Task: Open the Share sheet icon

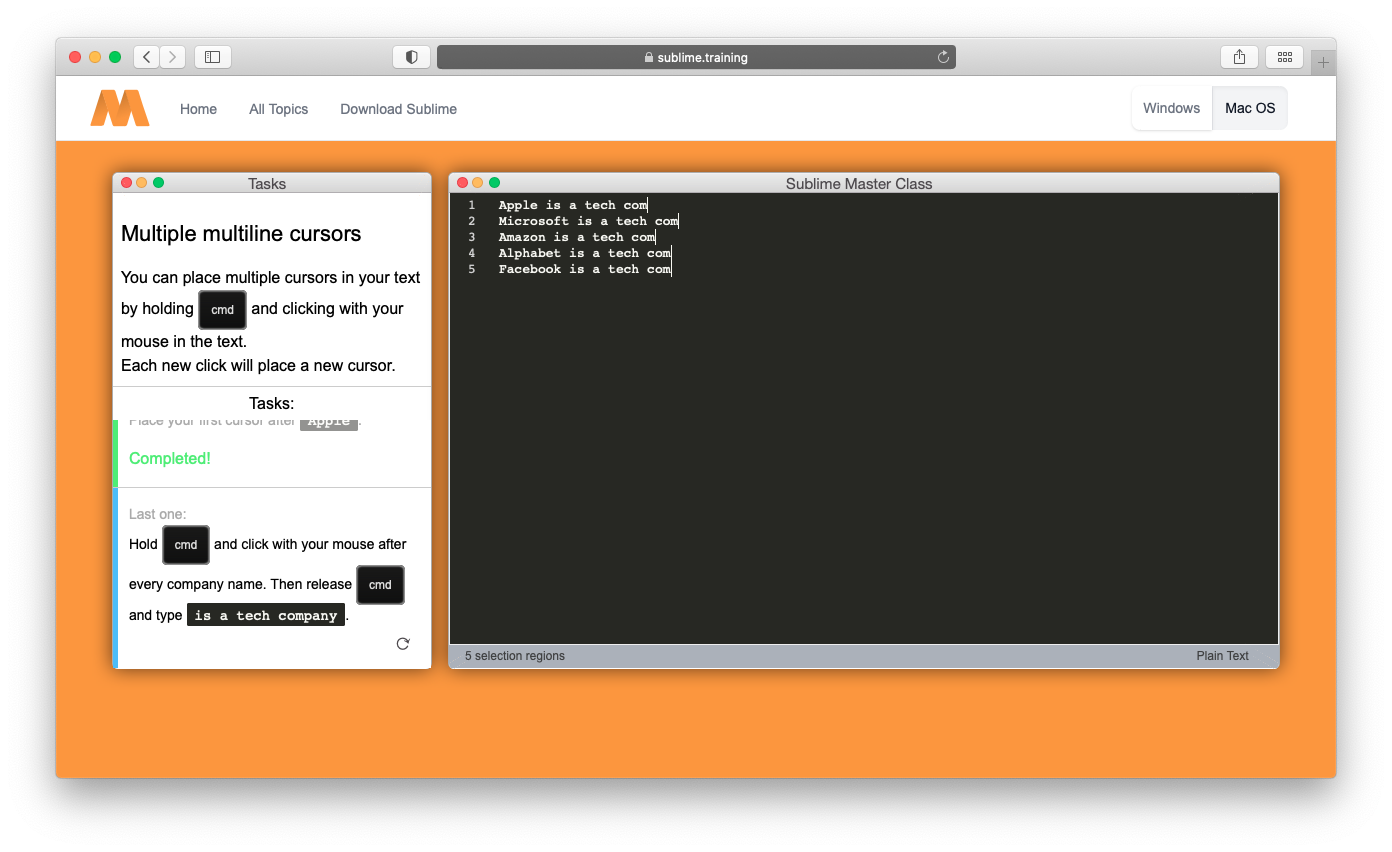Action: pos(1239,57)
